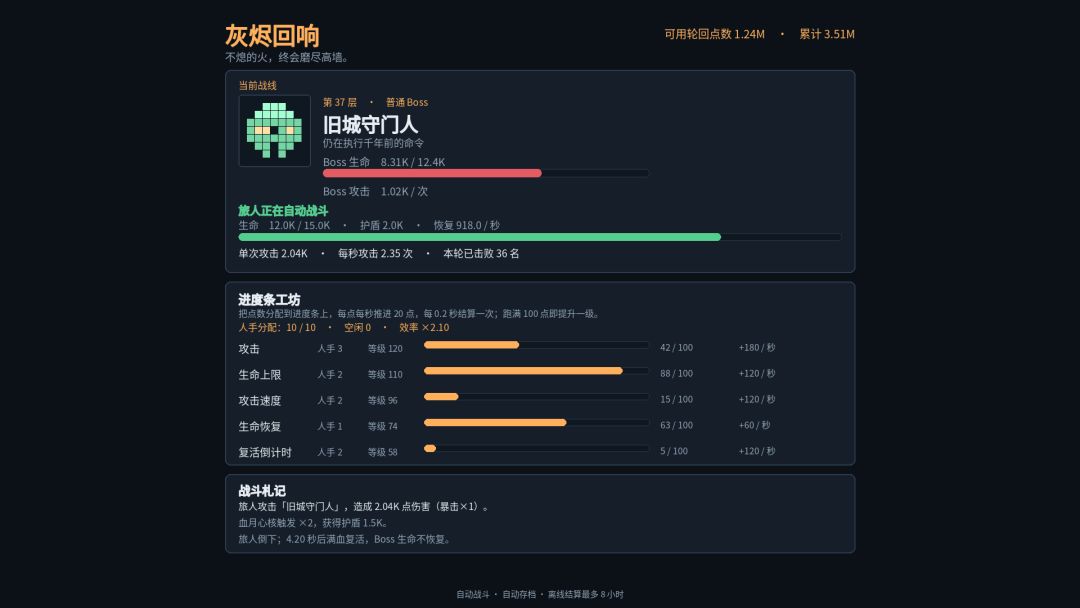Click 等级 96 level value
This screenshot has height=608, width=1080.
382,400
